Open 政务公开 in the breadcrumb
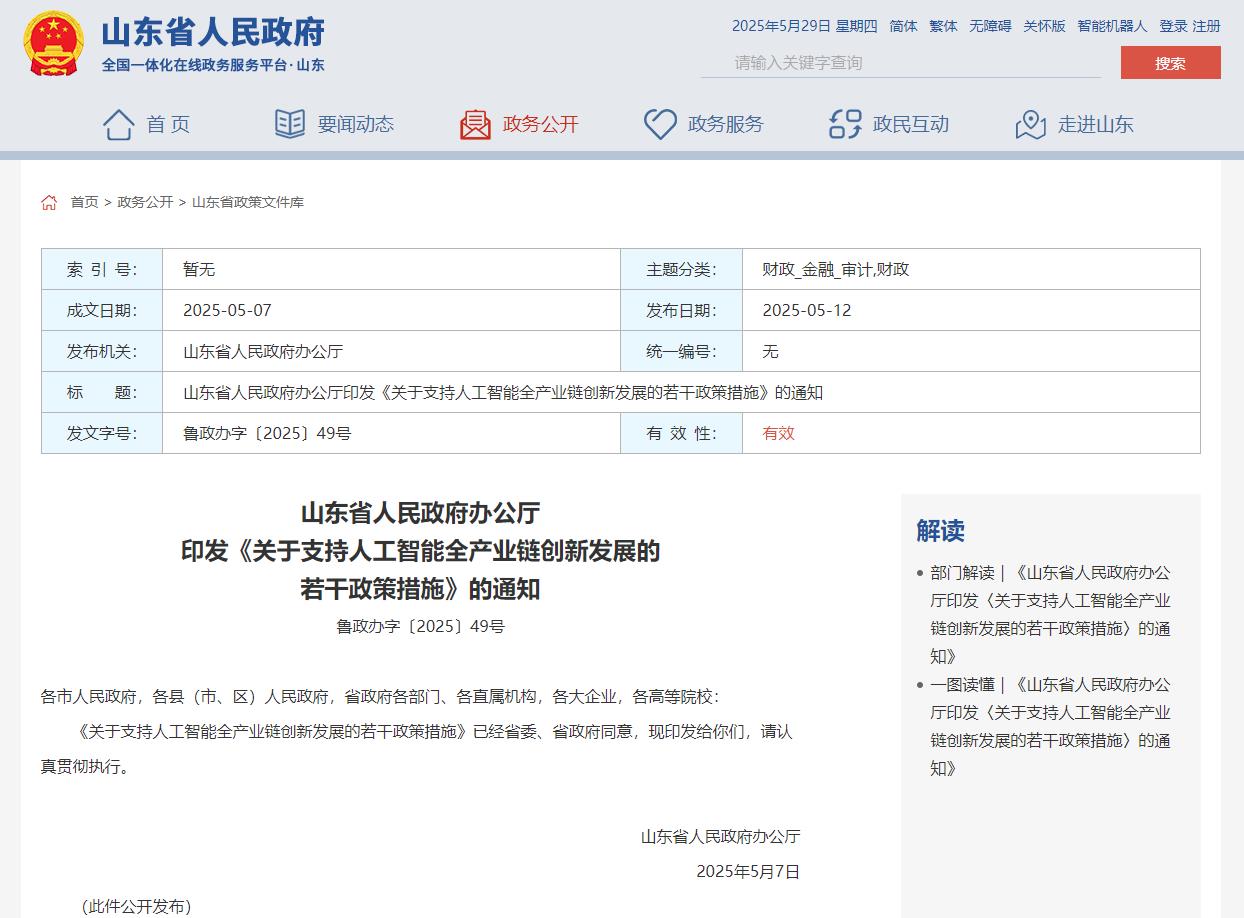Image resolution: width=1244 pixels, height=918 pixels. coord(145,202)
